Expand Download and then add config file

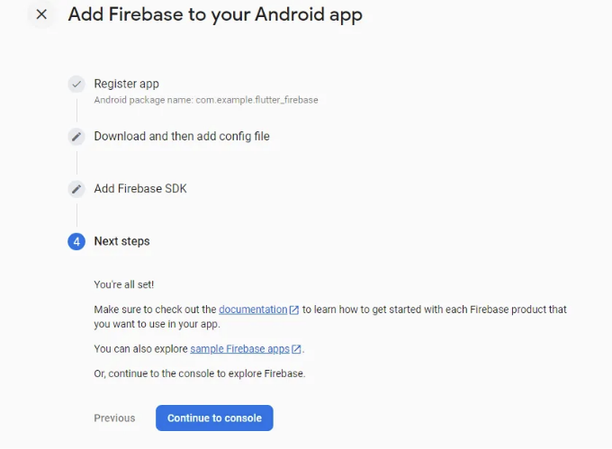pyautogui.click(x=182, y=136)
